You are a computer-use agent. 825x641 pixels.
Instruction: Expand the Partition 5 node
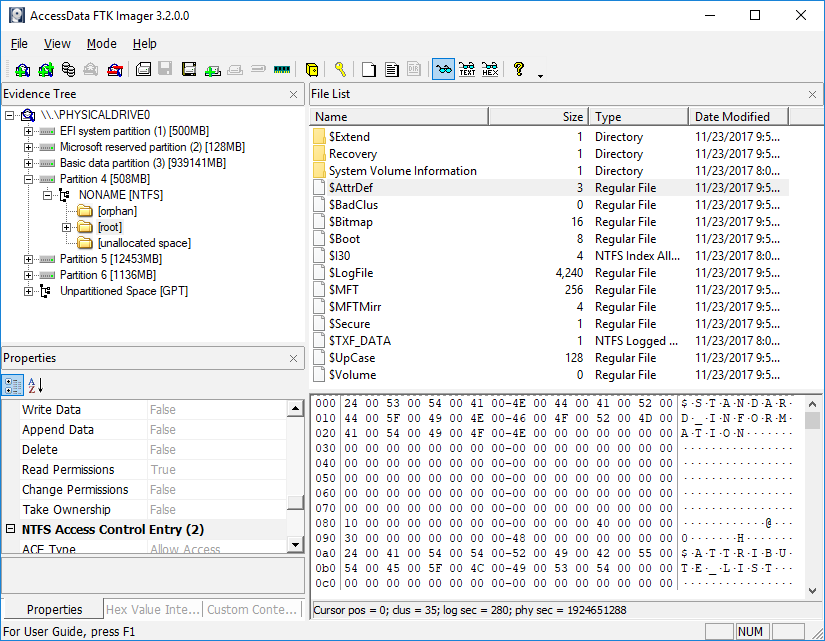28,259
